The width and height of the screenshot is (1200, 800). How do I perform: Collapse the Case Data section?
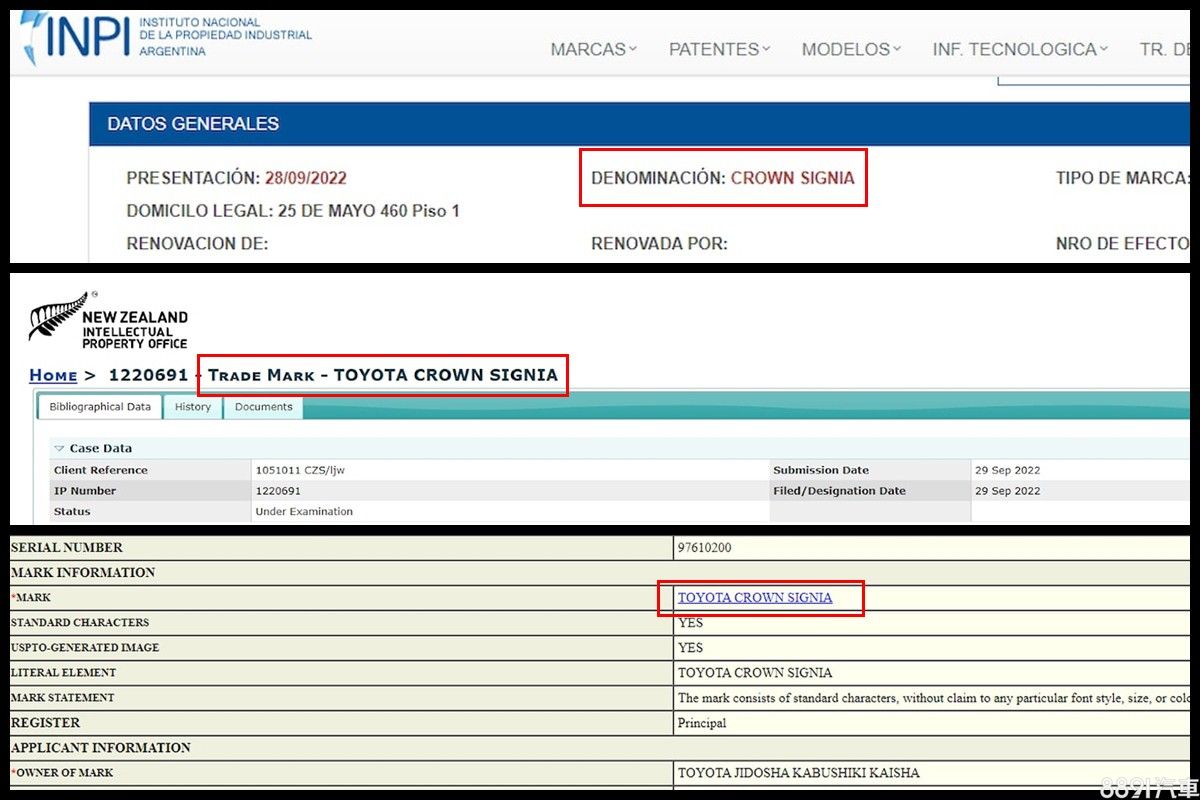coord(59,449)
